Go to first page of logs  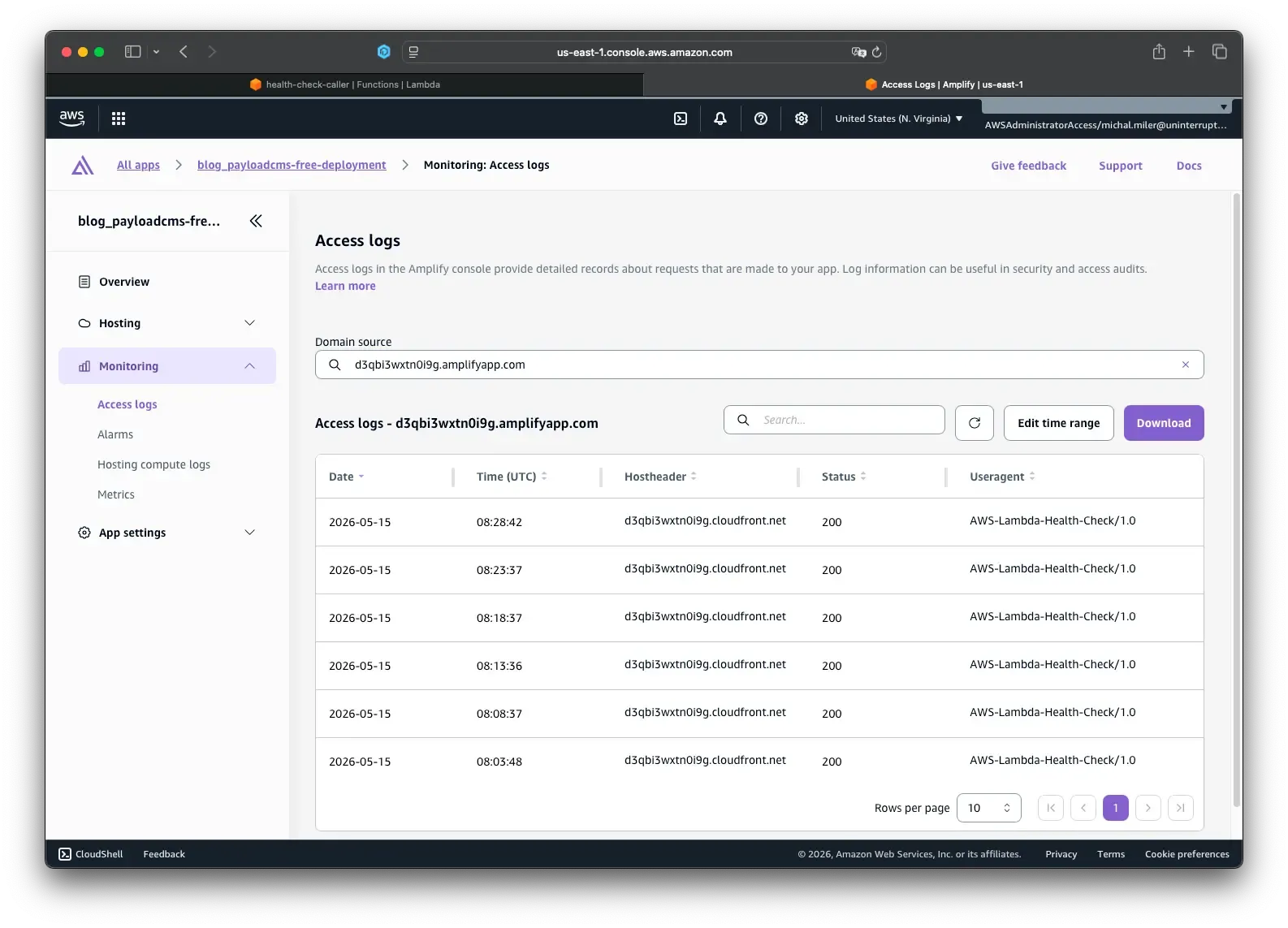[1051, 808]
